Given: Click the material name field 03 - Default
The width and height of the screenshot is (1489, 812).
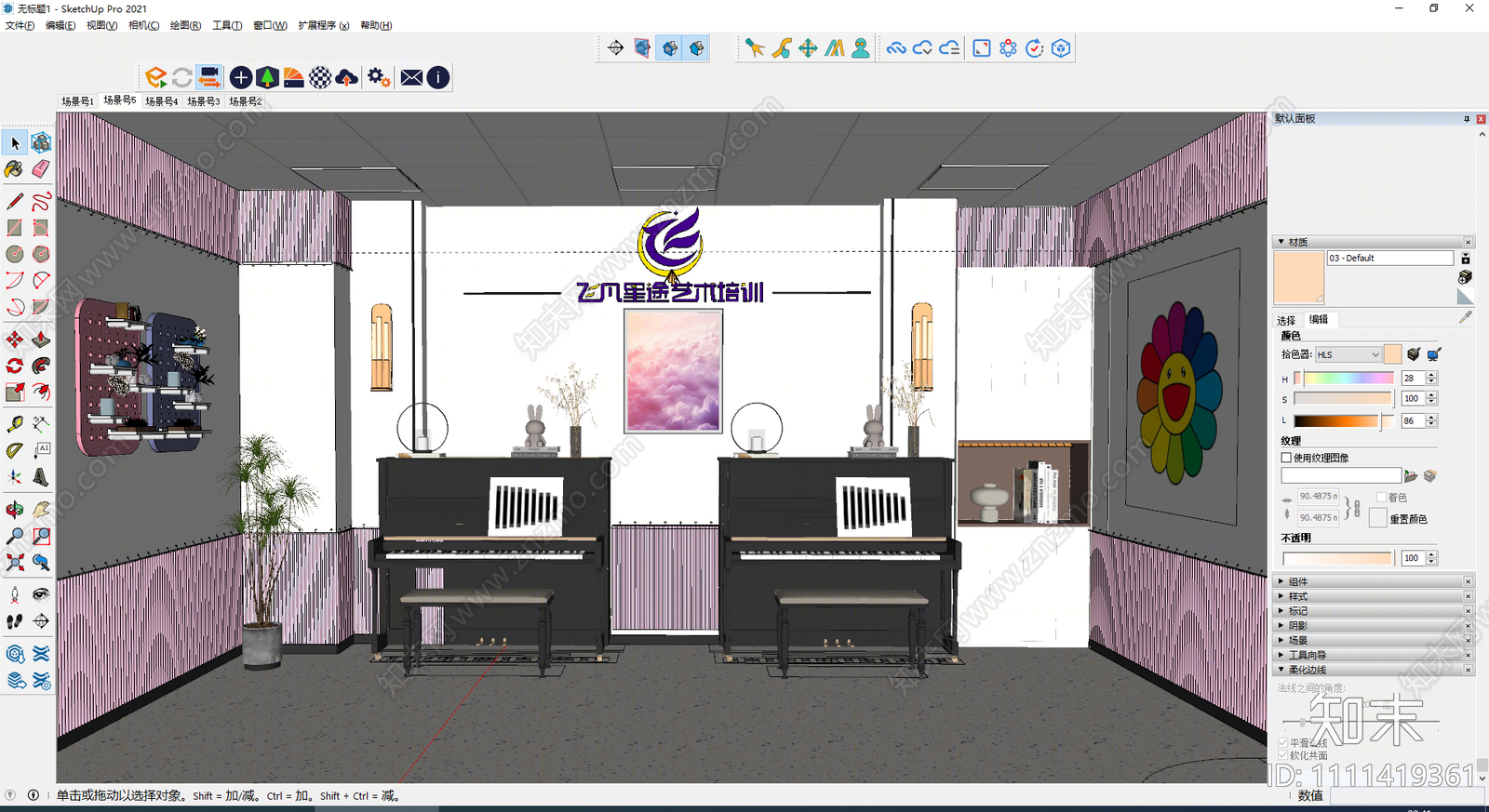Looking at the screenshot, I should click(x=1390, y=259).
